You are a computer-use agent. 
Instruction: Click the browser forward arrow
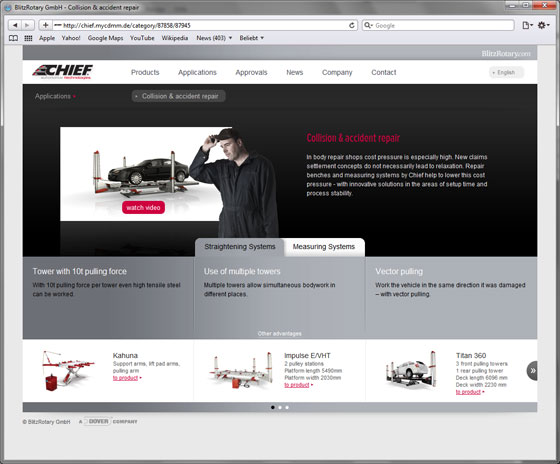[28, 25]
